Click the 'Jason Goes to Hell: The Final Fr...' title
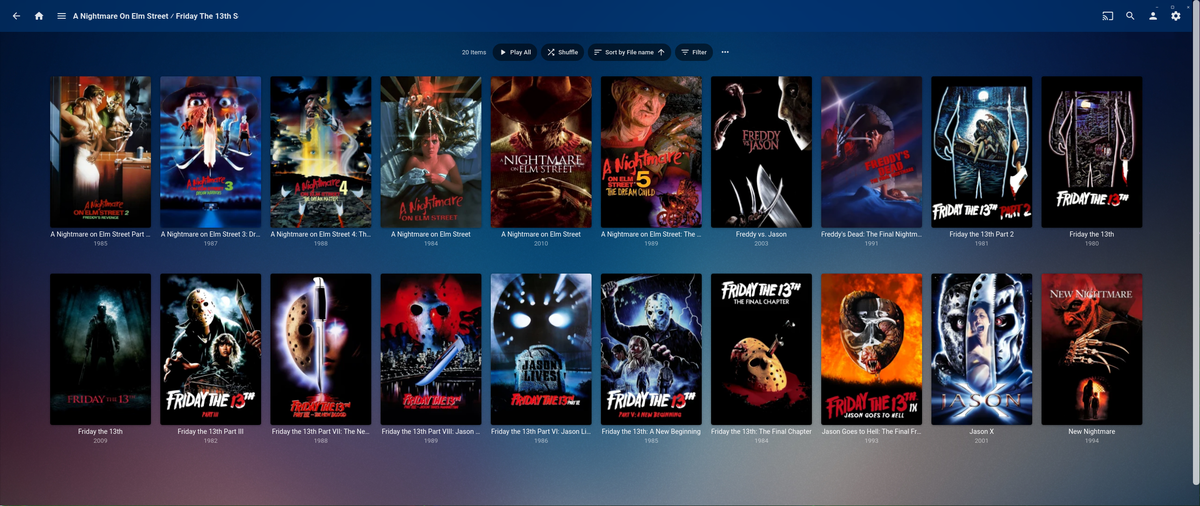Viewport: 1200px width, 506px height. point(871,432)
